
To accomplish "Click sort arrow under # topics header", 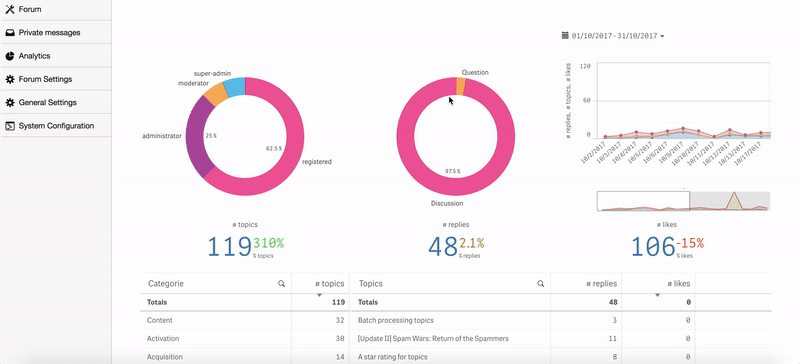I will pyautogui.click(x=319, y=296).
